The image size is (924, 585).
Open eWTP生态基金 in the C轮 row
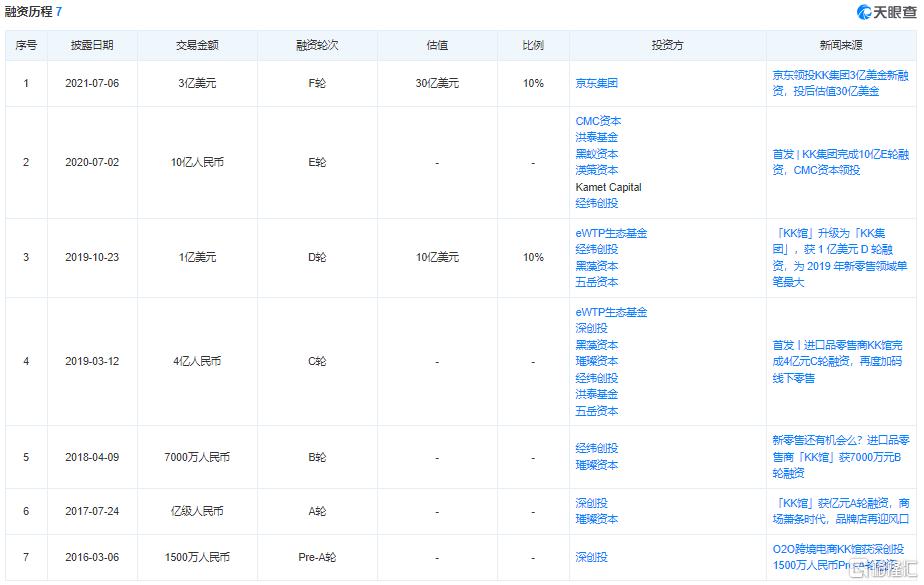[x=611, y=312]
